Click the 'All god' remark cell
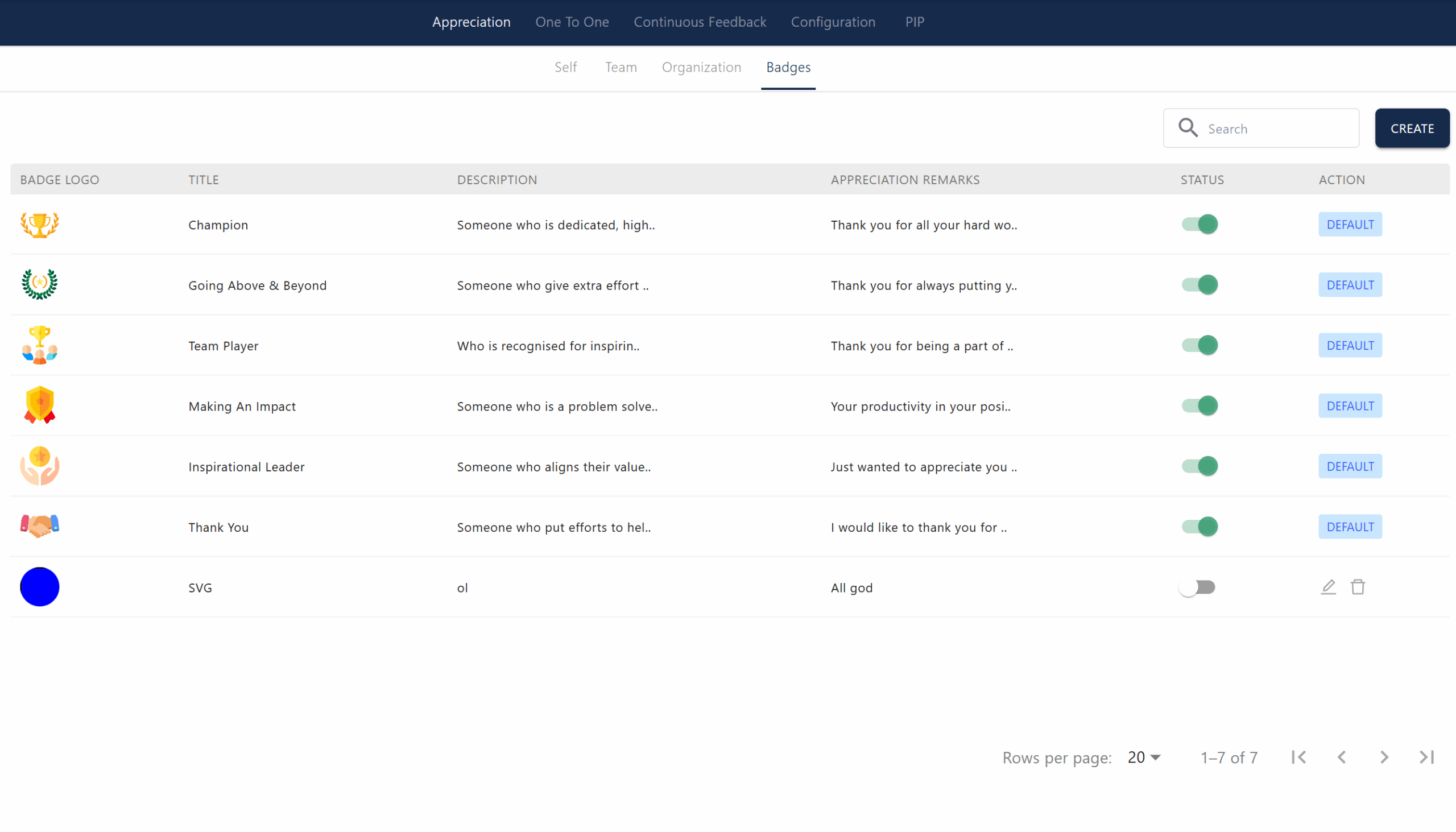The width and height of the screenshot is (1456, 832). click(x=851, y=589)
